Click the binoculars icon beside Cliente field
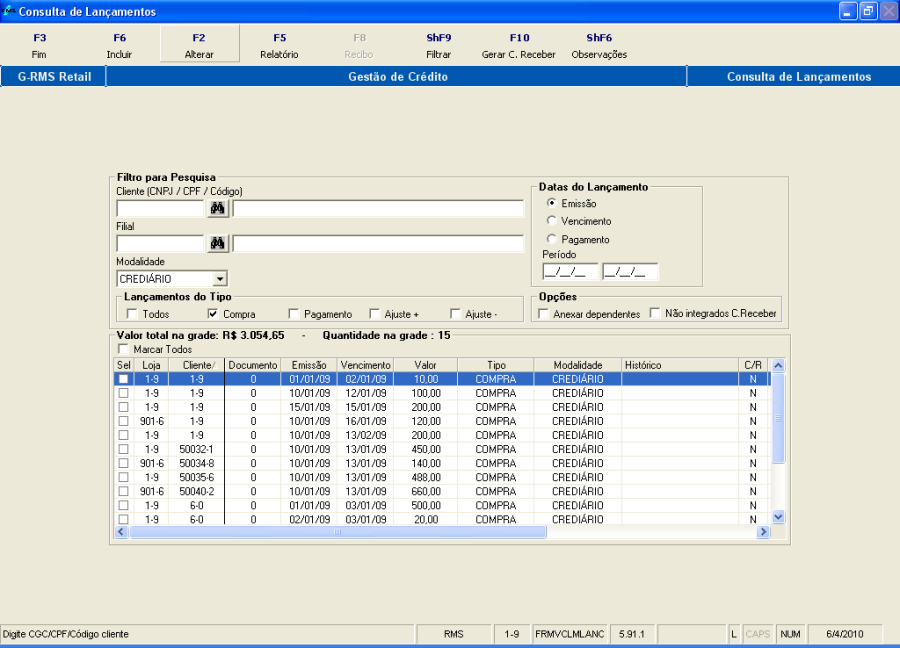900x648 pixels. 218,208
